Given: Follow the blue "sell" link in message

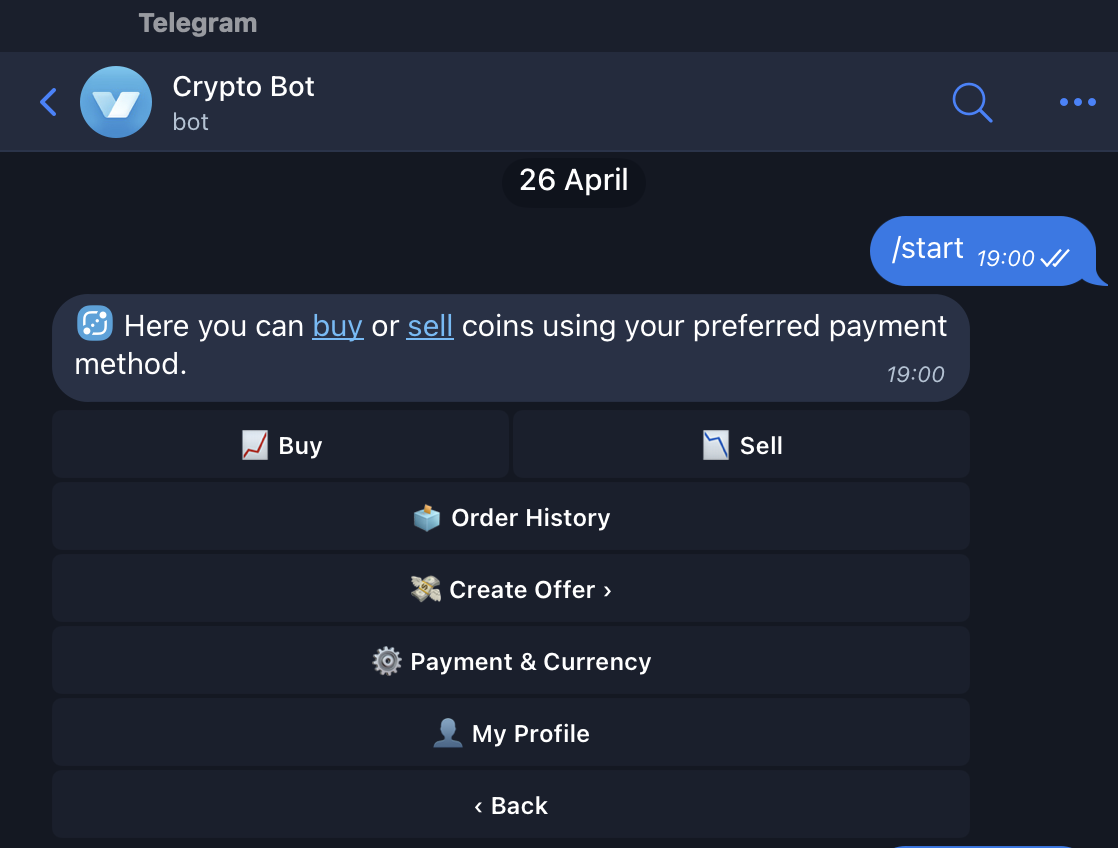Looking at the screenshot, I should pos(430,326).
